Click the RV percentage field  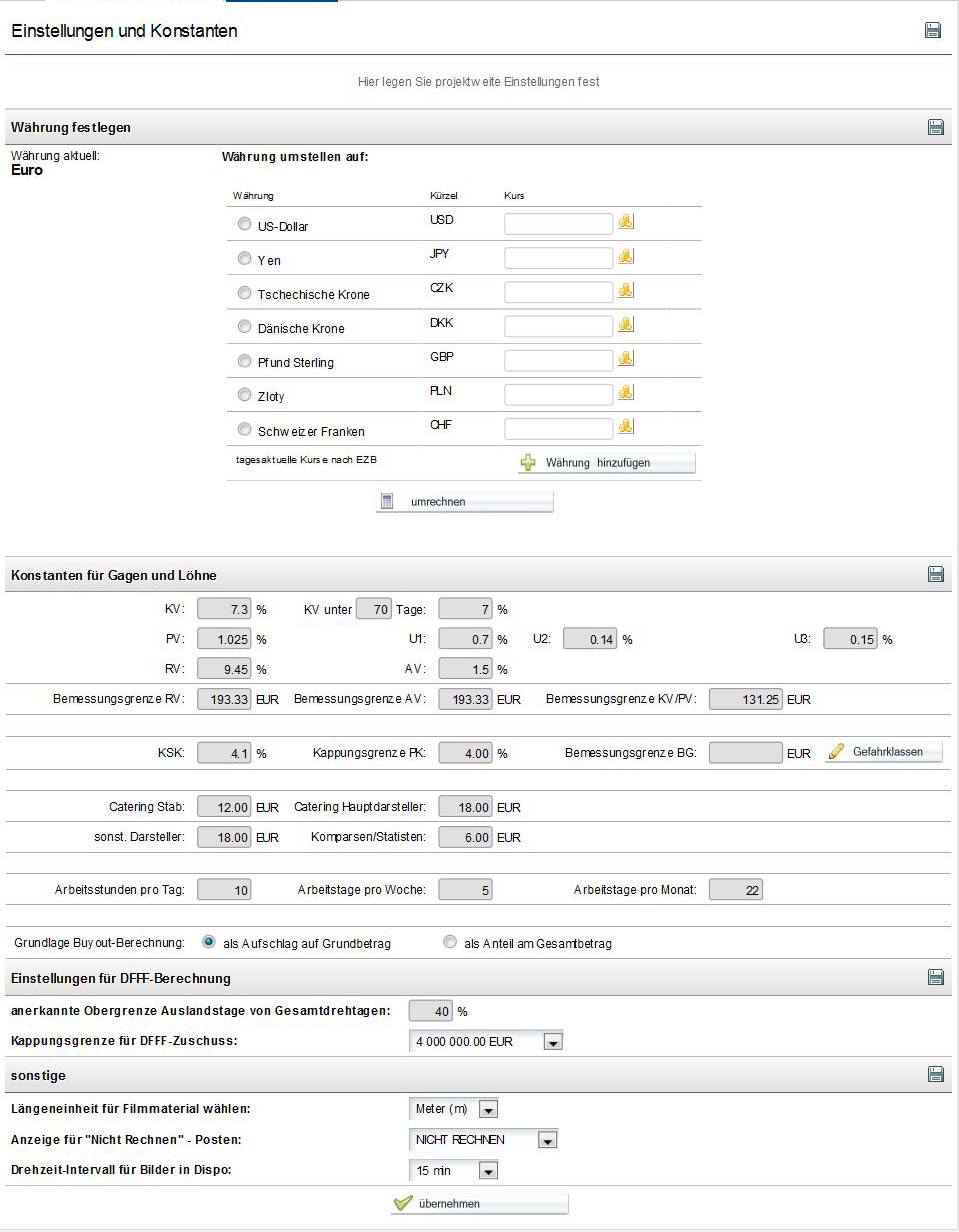(225, 669)
